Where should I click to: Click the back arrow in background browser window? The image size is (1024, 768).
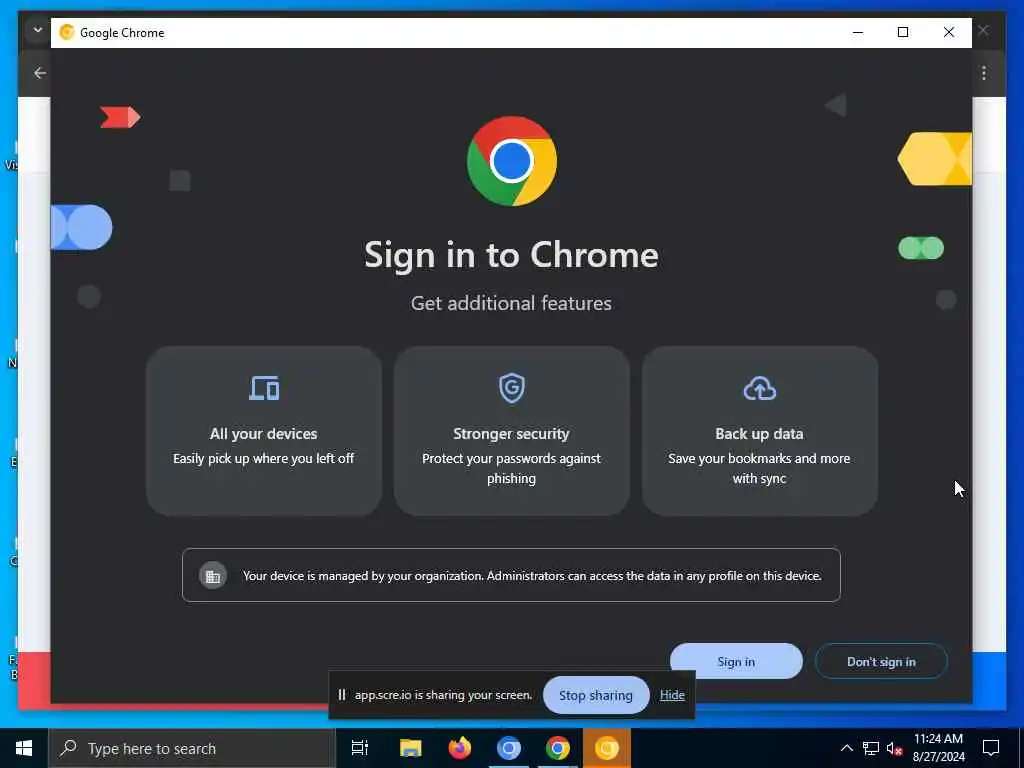[40, 73]
